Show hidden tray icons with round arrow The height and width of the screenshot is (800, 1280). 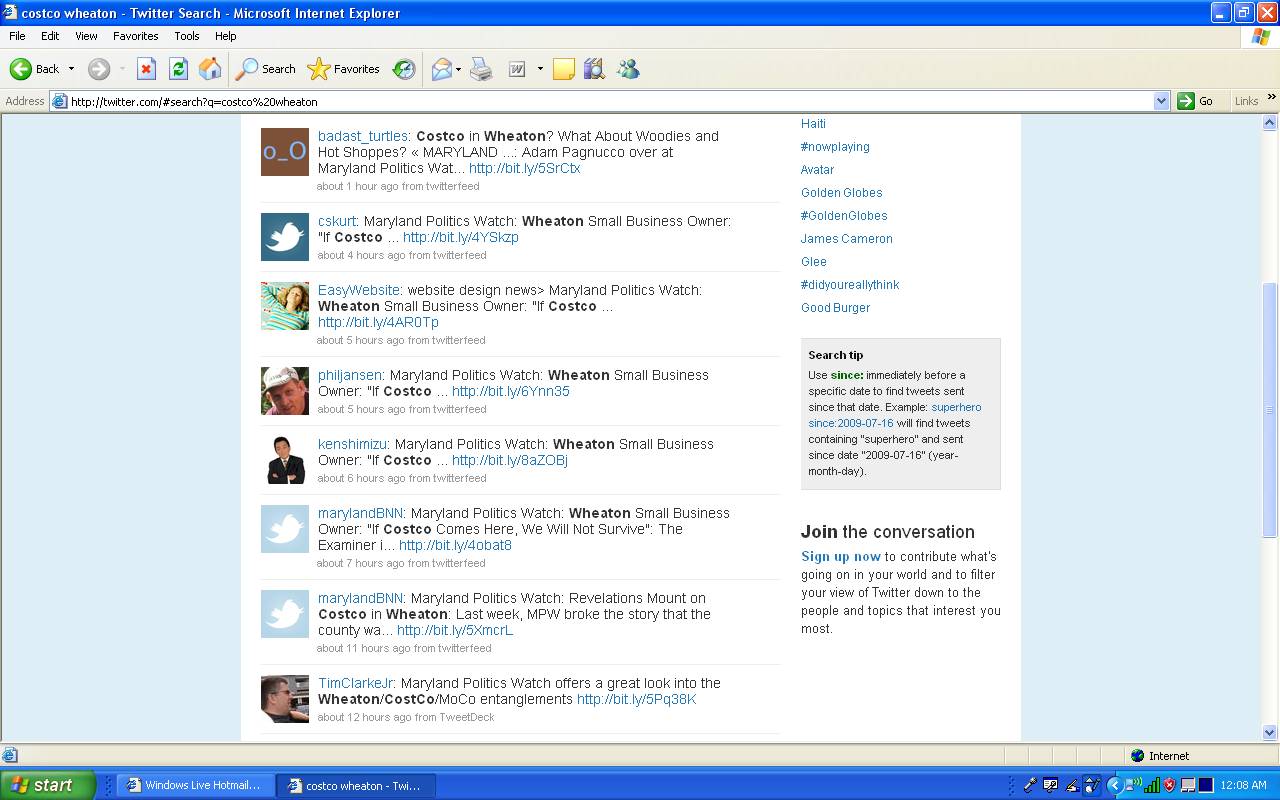pyautogui.click(x=1114, y=785)
